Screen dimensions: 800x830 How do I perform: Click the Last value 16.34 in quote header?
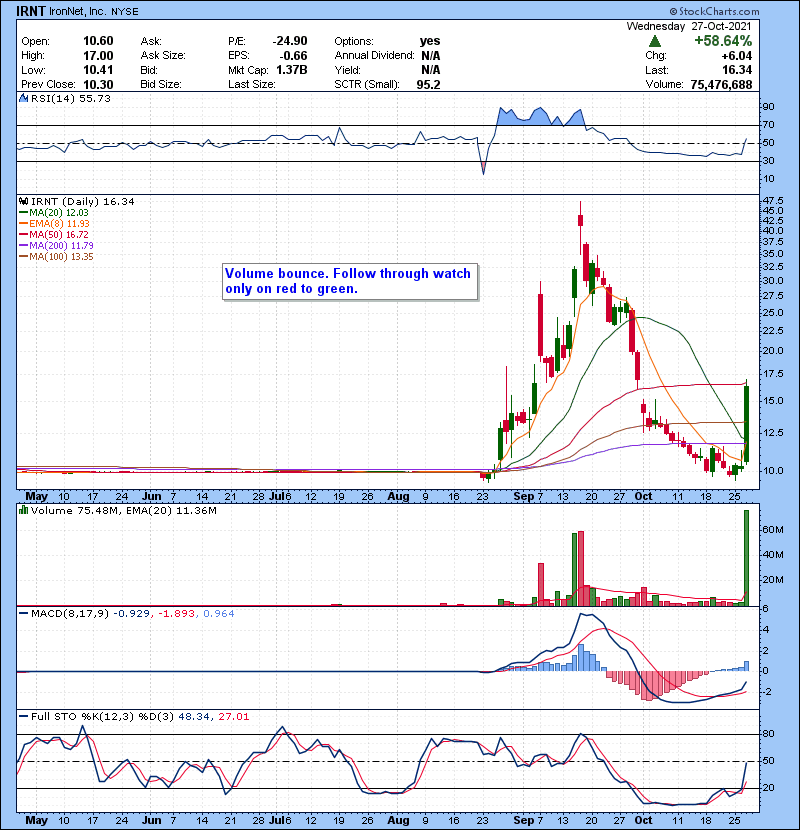click(737, 70)
